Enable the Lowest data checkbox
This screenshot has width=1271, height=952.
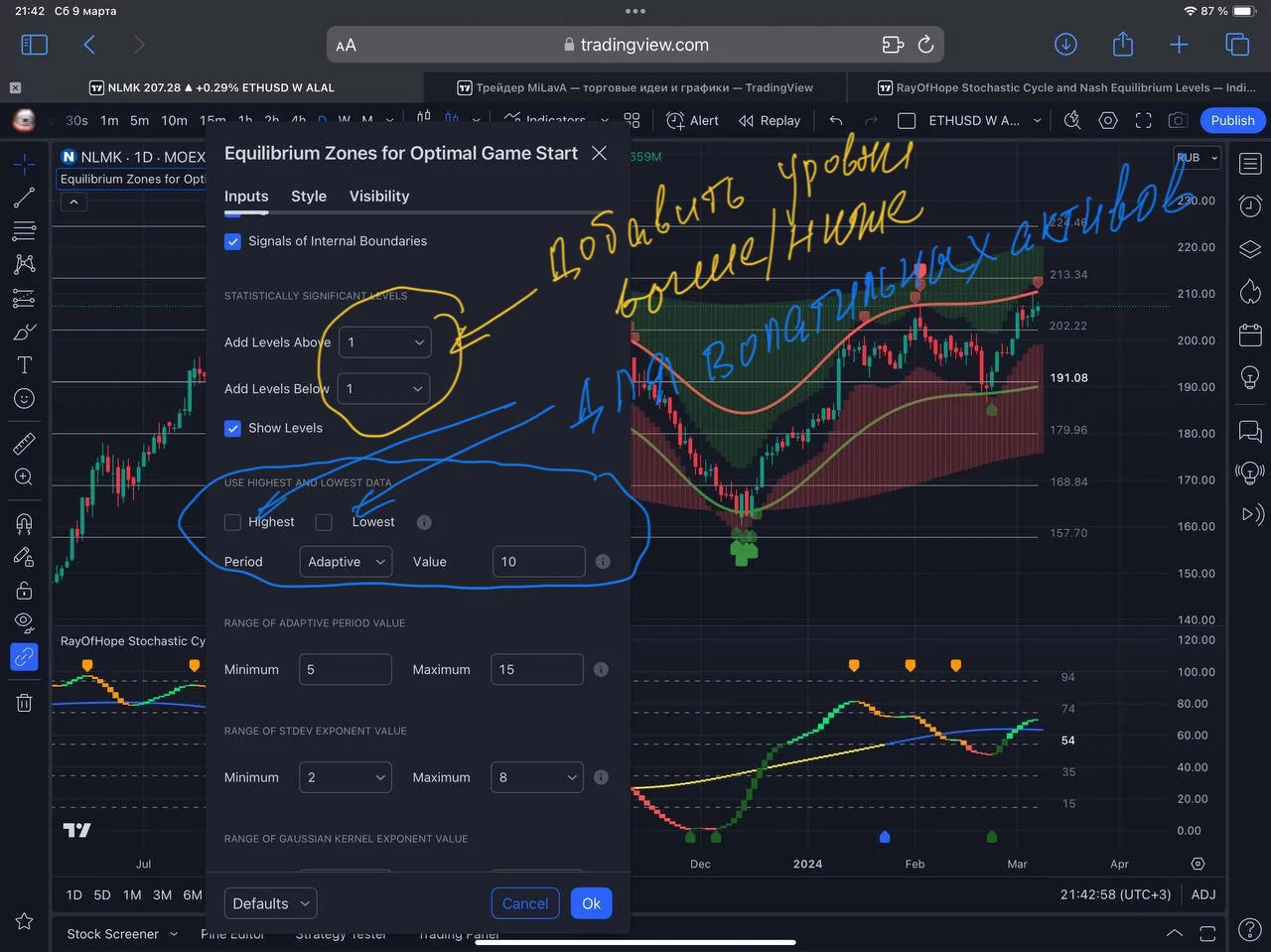pos(324,522)
